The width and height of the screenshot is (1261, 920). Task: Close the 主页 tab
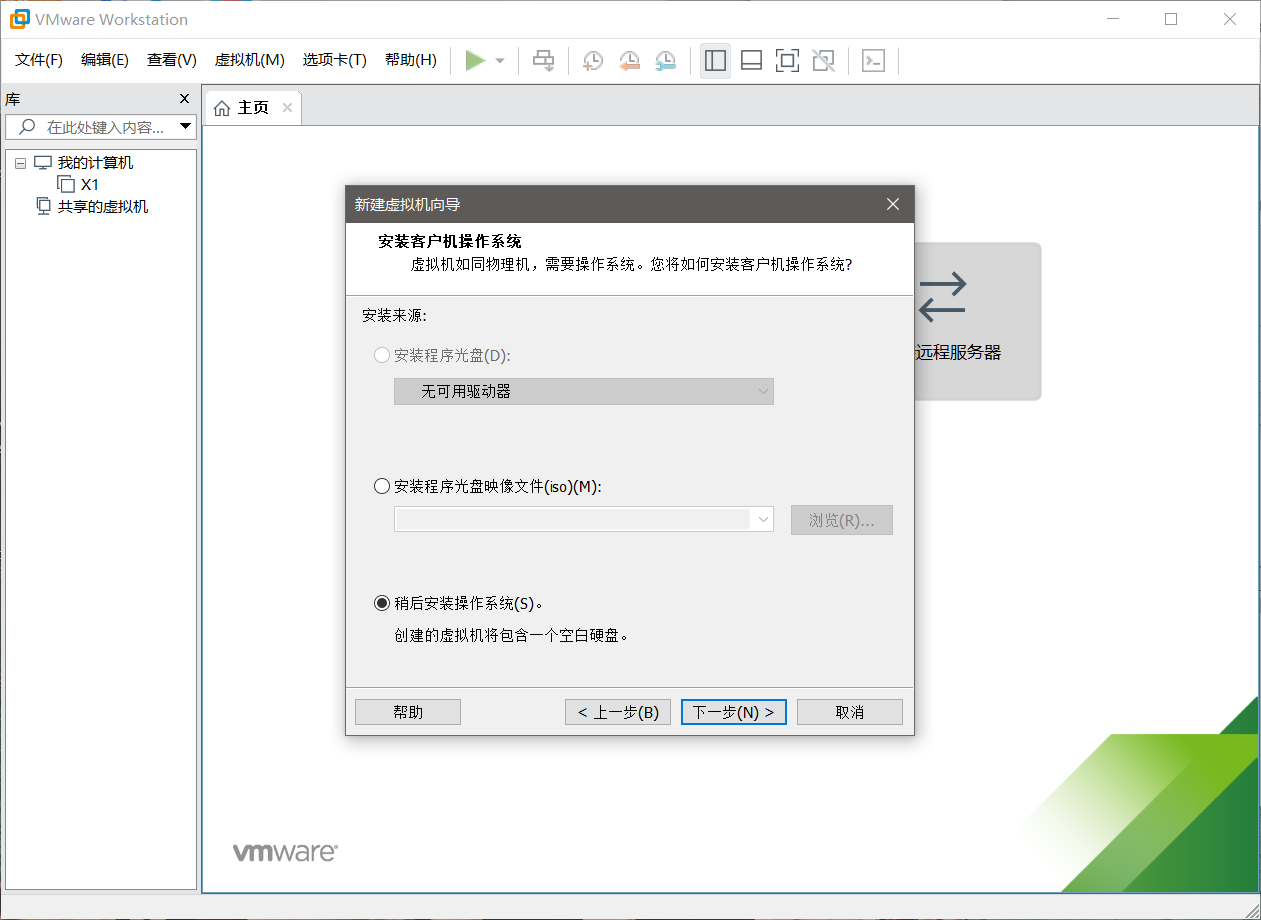287,108
